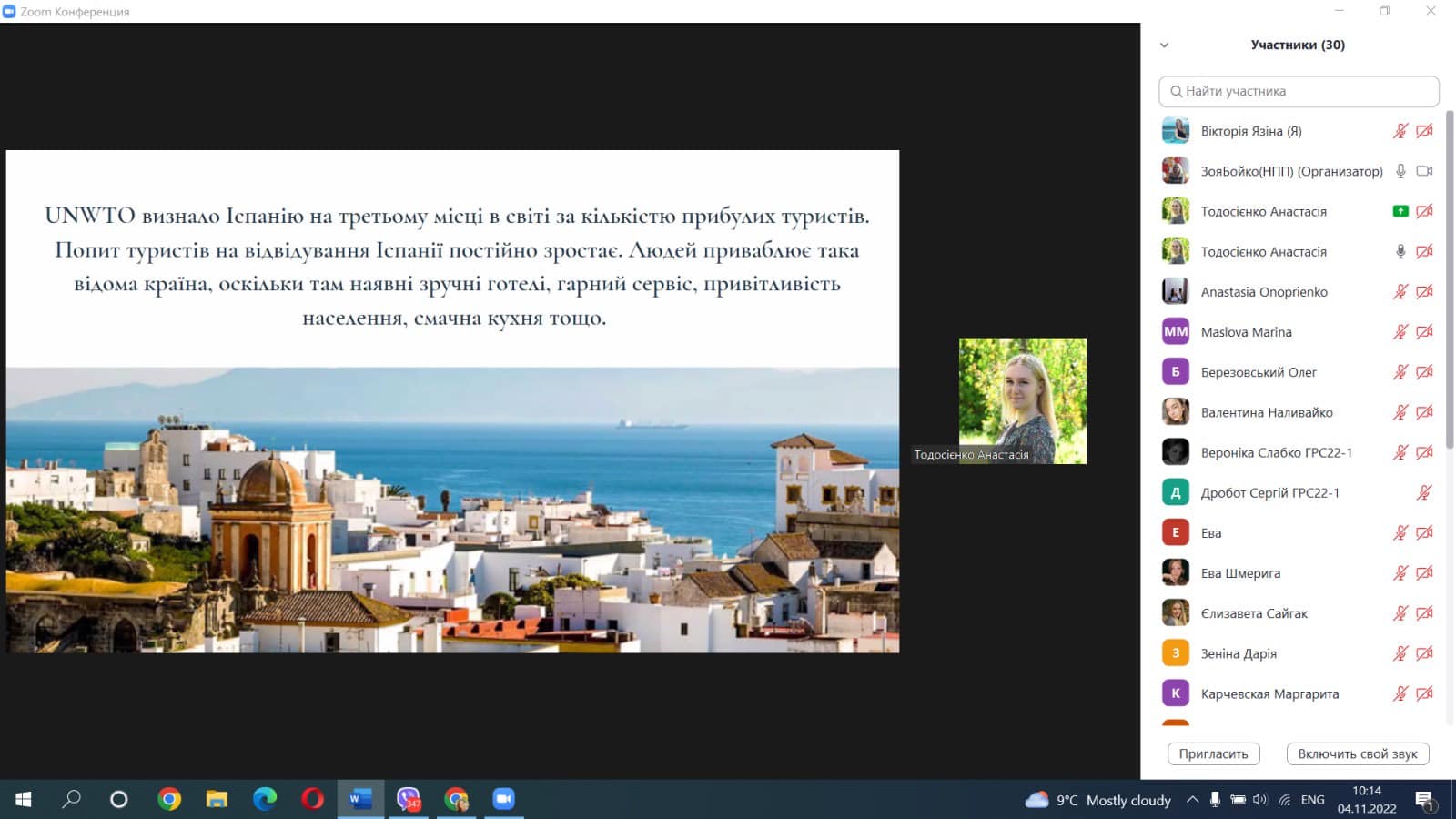Open File Explorer from the taskbar

[217, 799]
